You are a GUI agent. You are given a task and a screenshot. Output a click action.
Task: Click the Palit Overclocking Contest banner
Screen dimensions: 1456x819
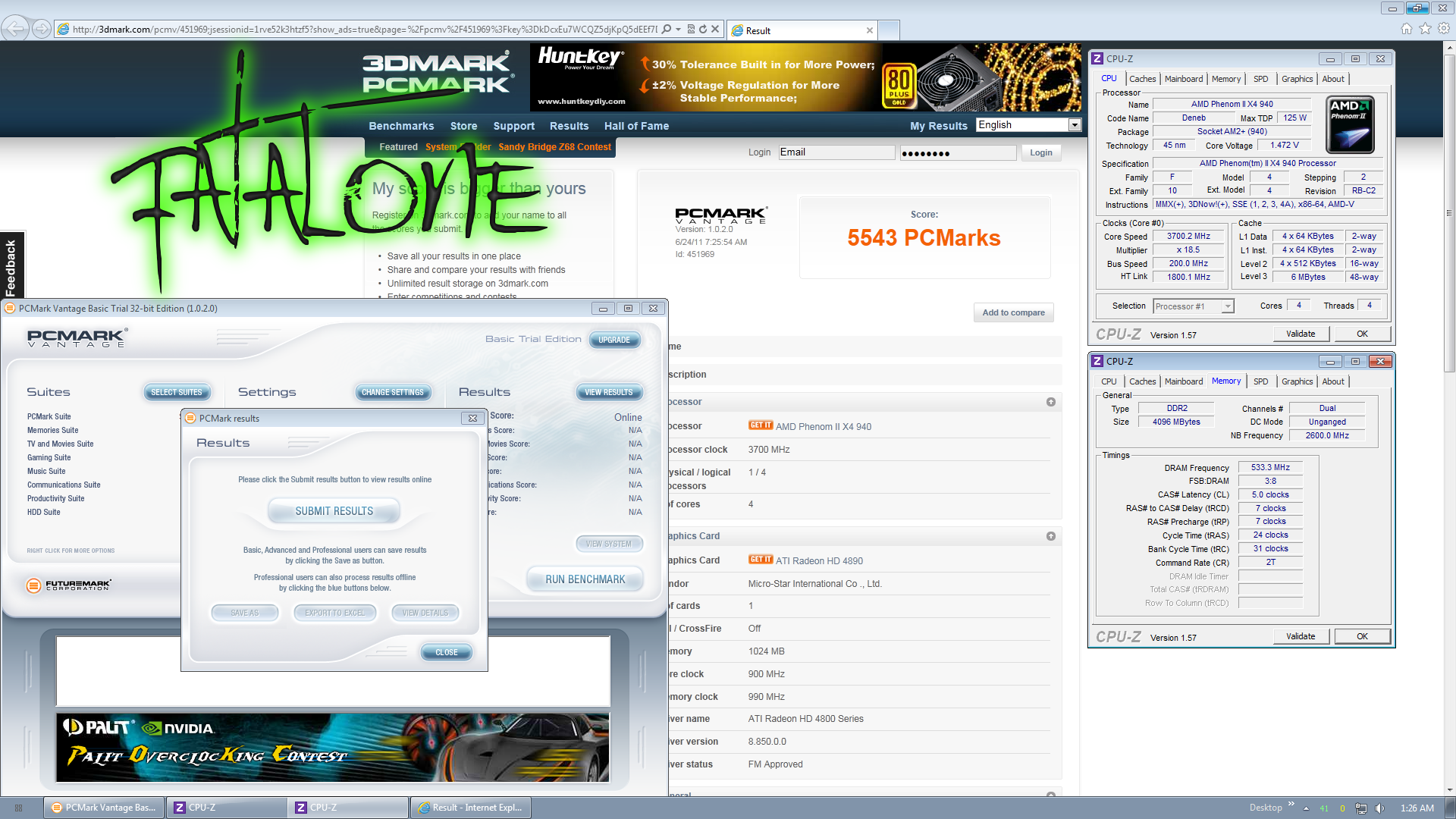[x=332, y=748]
